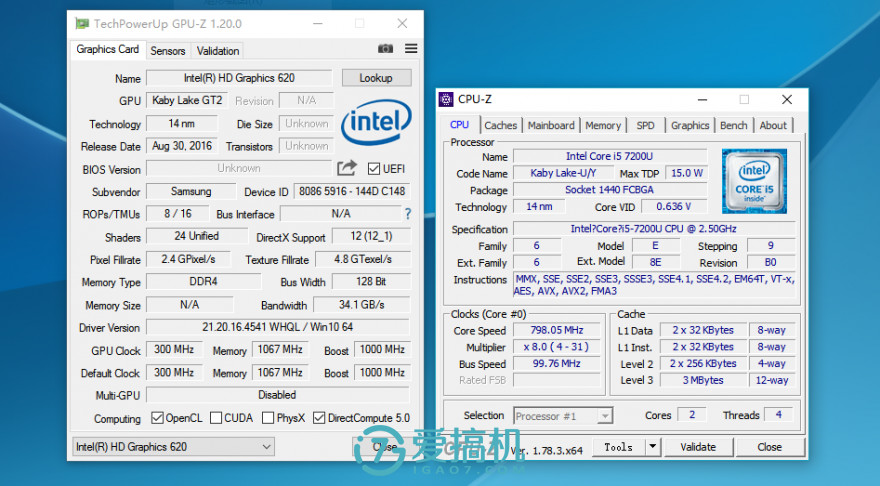Click the Device ID field 8086 5916
Viewport: 880px width, 486px height.
pos(352,191)
